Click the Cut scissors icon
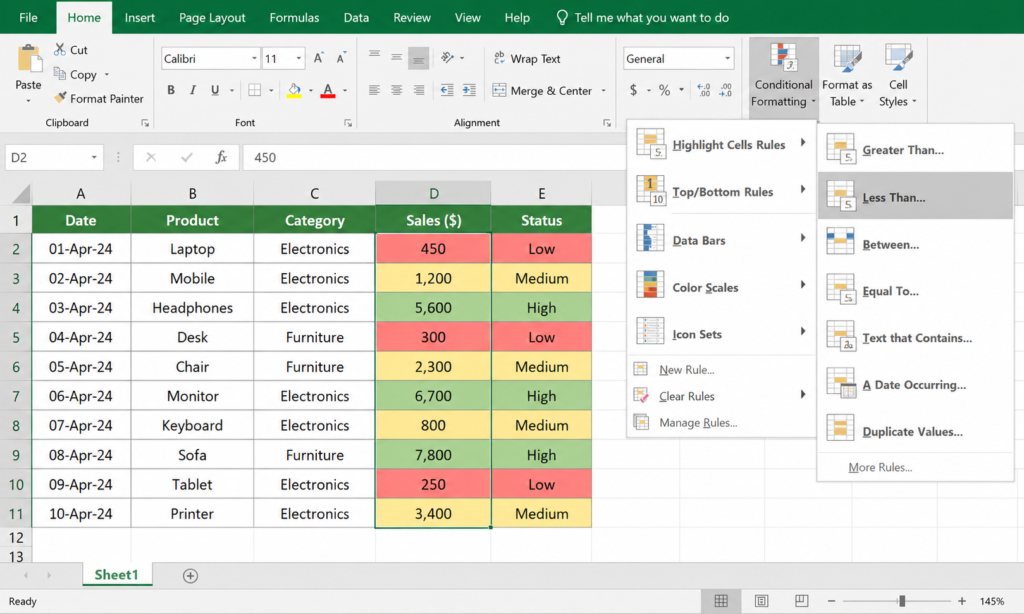Image resolution: width=1024 pixels, height=614 pixels. 60,50
